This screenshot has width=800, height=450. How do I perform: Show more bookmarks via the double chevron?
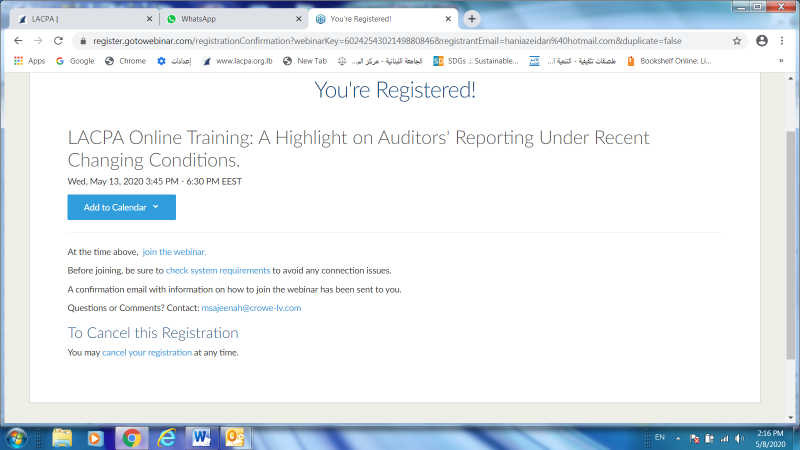point(781,61)
